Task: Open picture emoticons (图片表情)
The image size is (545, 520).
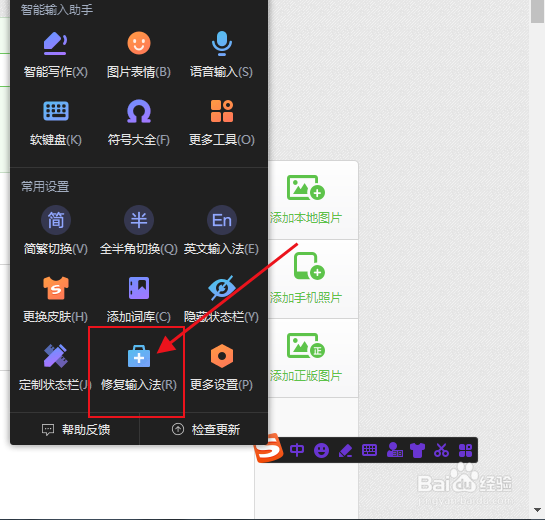Action: click(139, 55)
